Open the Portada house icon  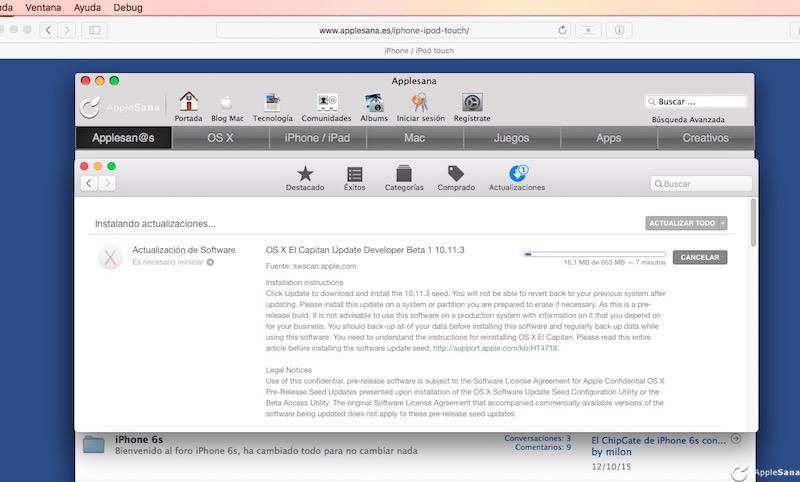point(188,102)
